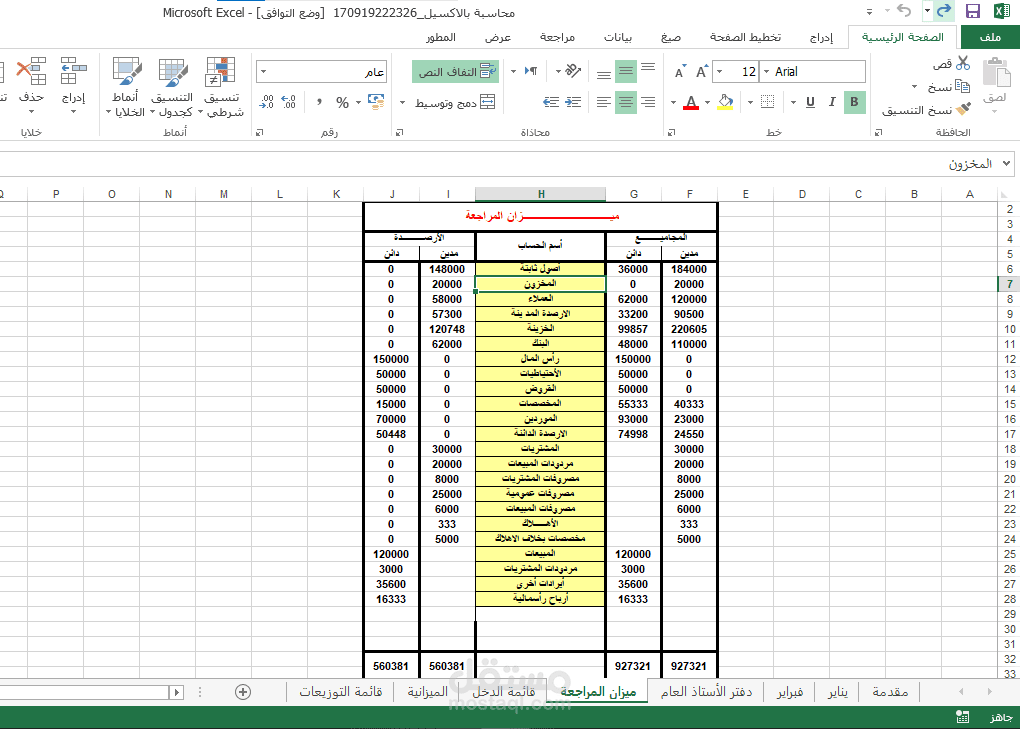Toggle align right horizontal alignment

[x=648, y=102]
